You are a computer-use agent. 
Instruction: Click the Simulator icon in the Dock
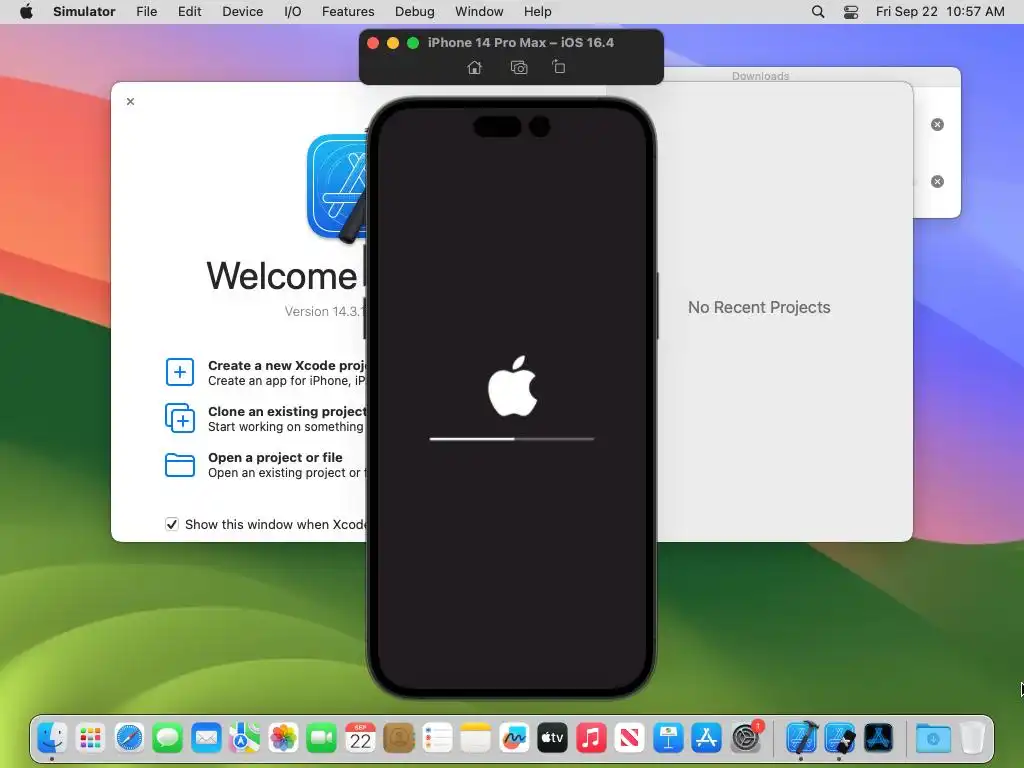click(840, 738)
